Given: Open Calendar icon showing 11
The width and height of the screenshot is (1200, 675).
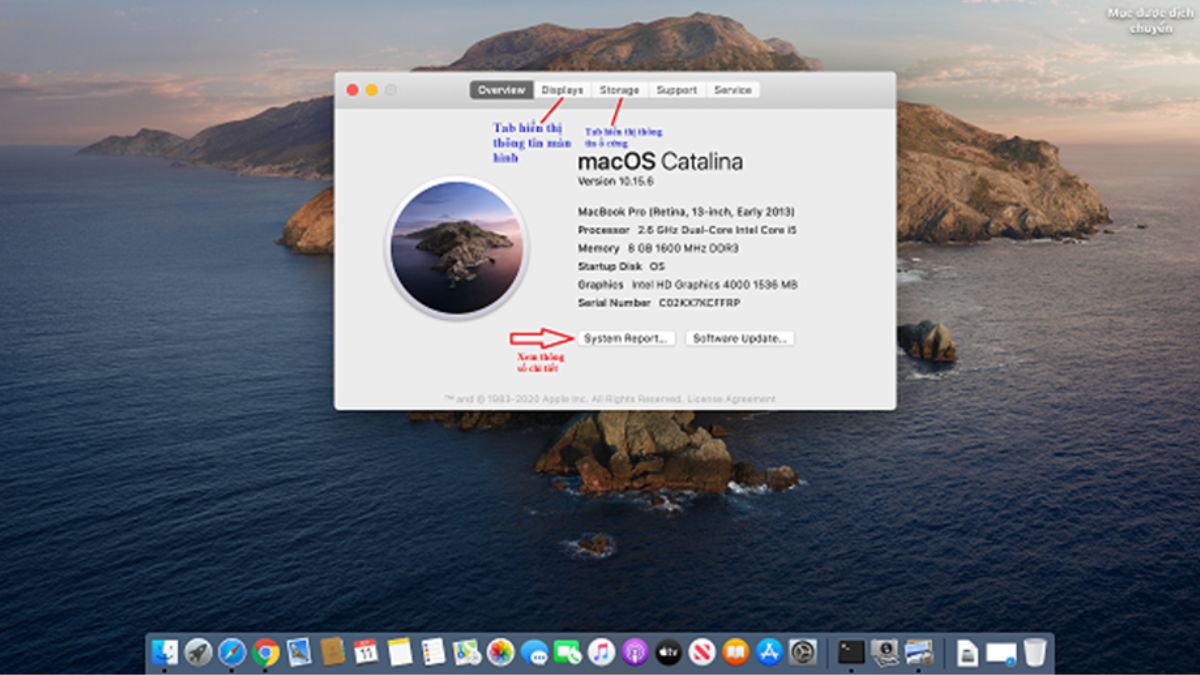Looking at the screenshot, I should [366, 653].
